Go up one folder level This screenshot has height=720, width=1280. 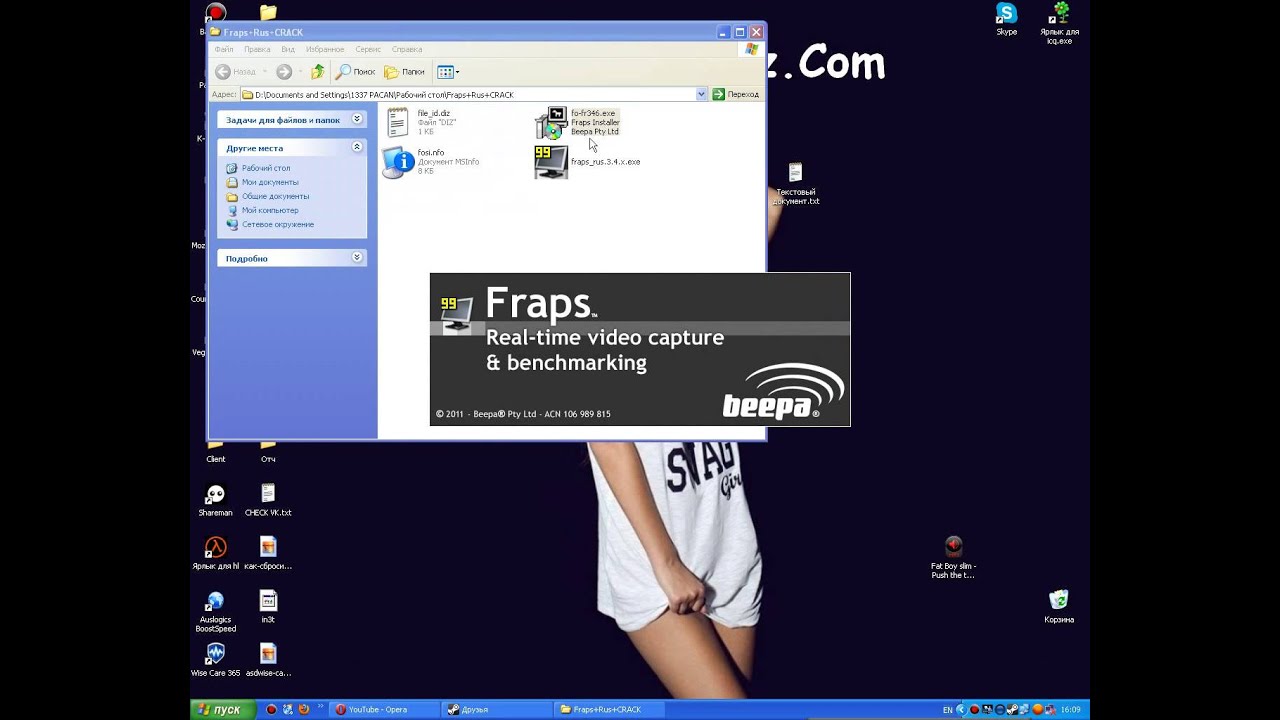(318, 72)
